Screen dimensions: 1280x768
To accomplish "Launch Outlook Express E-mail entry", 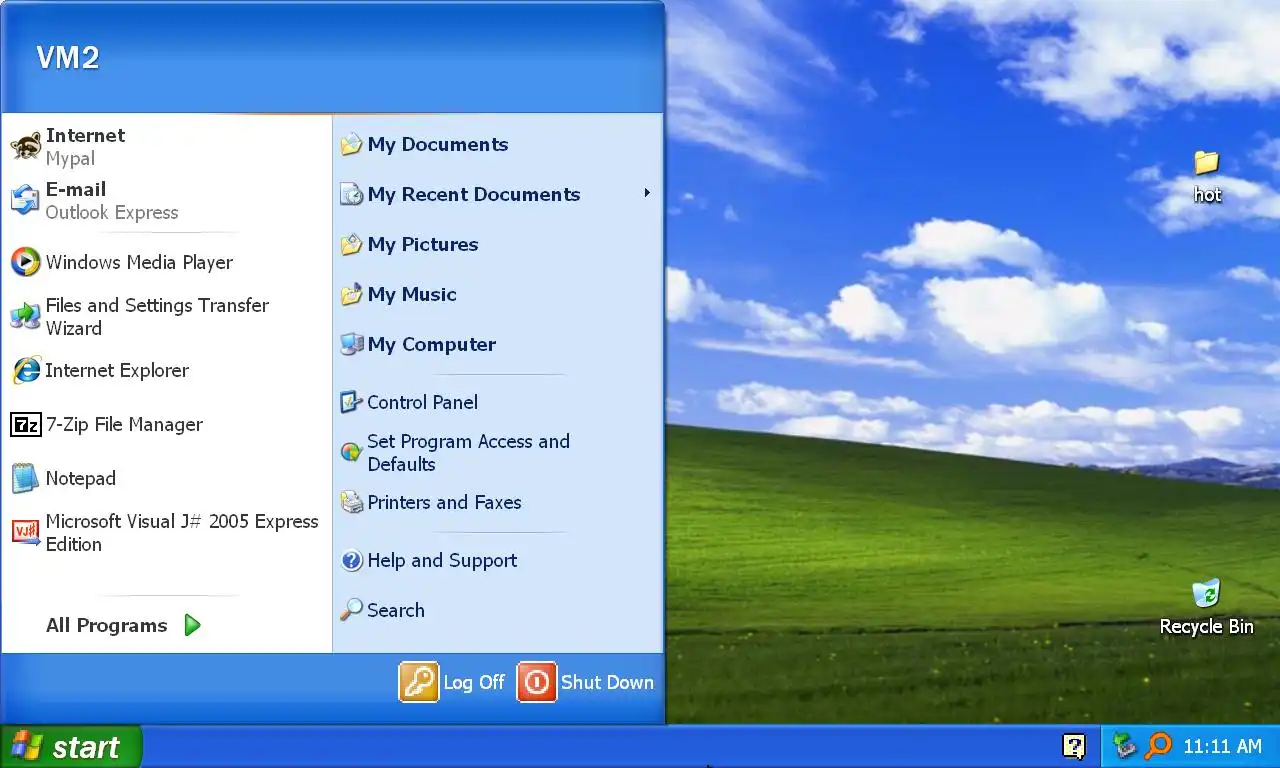I will 166,201.
